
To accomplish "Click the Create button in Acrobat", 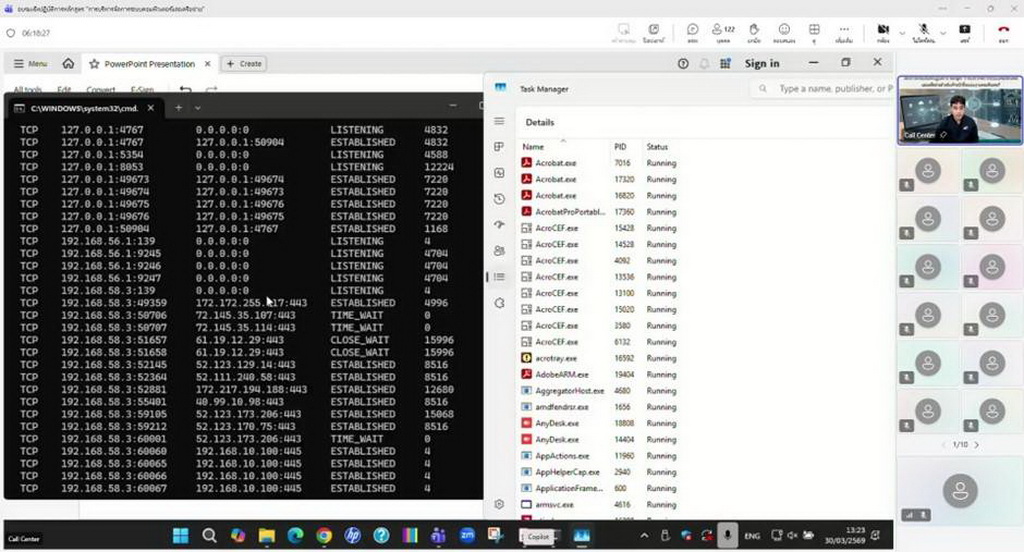I will pos(243,63).
